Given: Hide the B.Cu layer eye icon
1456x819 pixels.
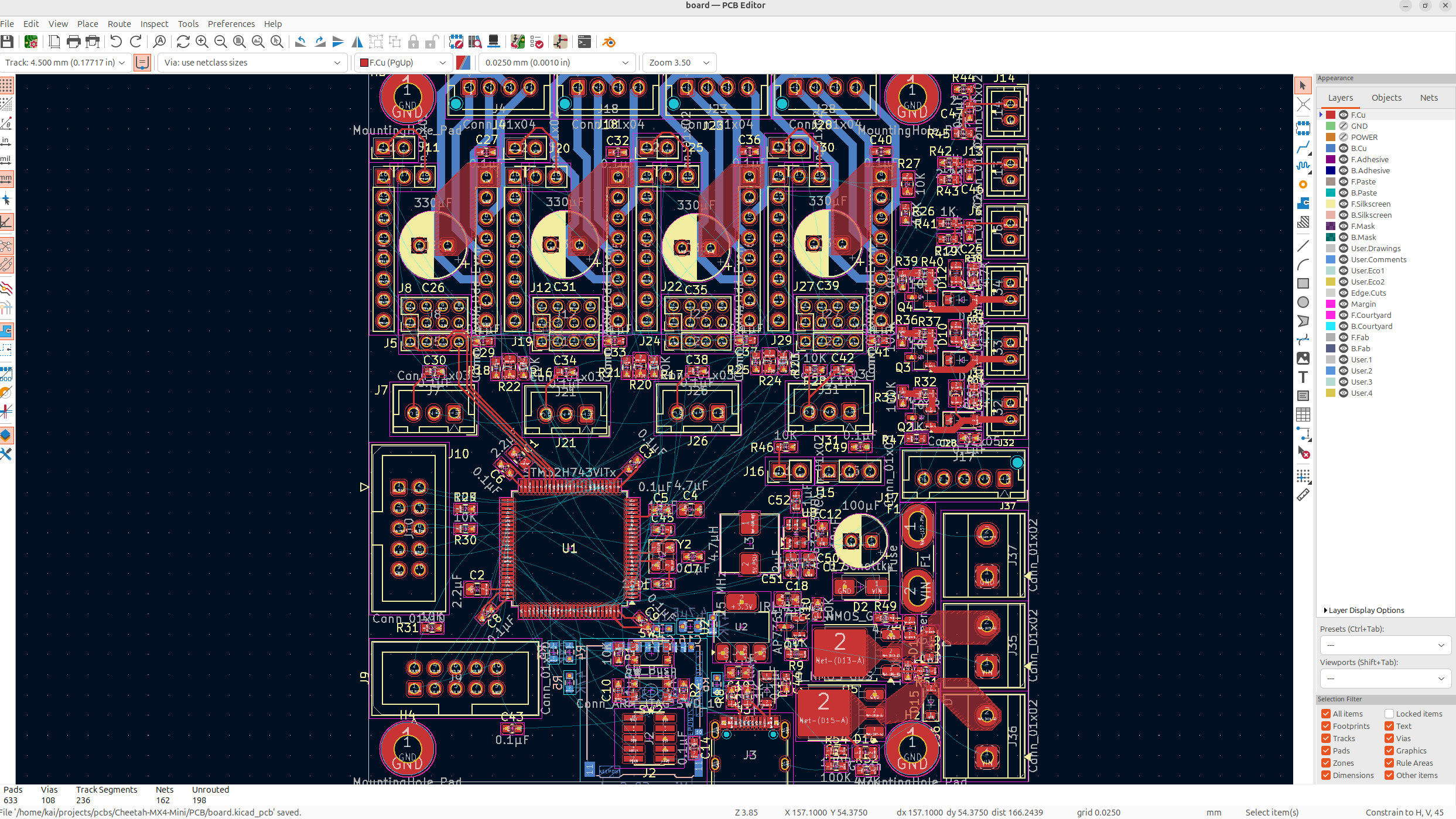Looking at the screenshot, I should pyautogui.click(x=1344, y=148).
